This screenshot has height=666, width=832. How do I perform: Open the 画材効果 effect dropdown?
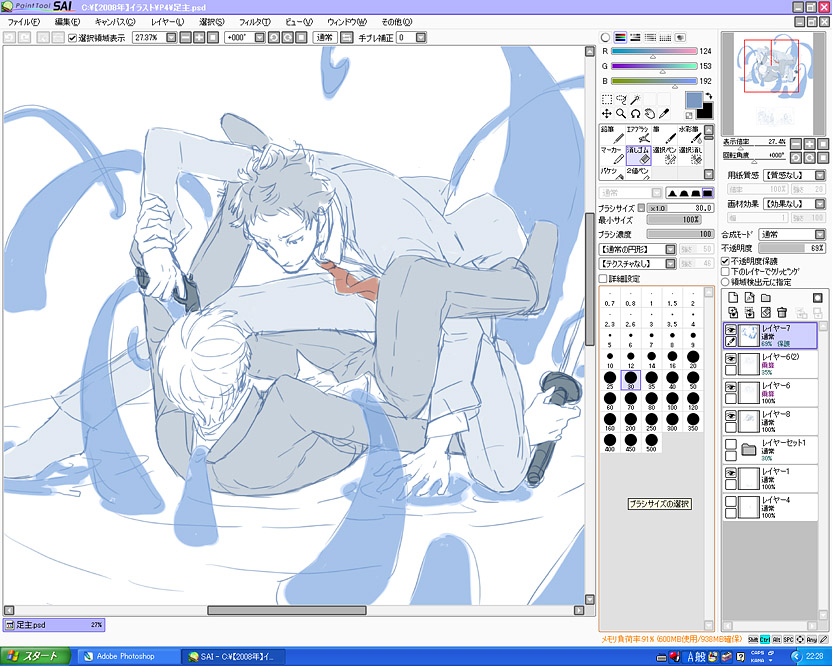pos(820,204)
